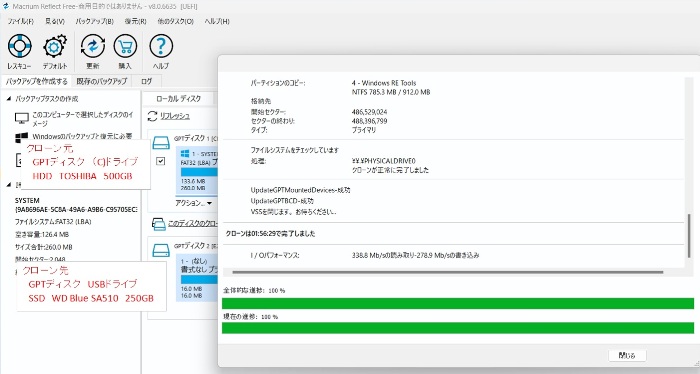The image size is (700, 374).
Task: Click the overall progress (全体的な進捗) bar
Action: click(x=458, y=304)
